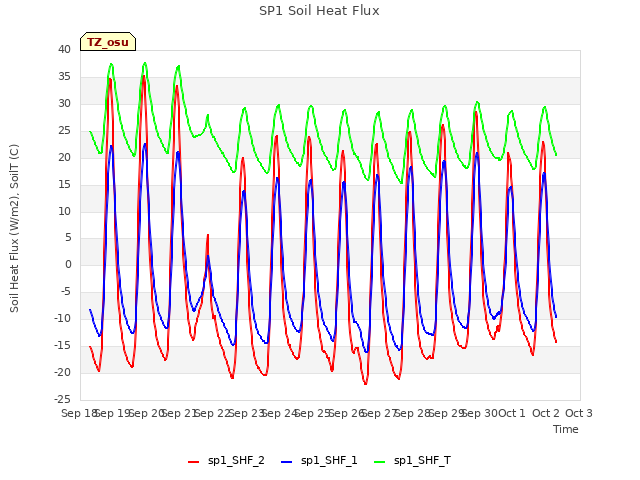Click the 40 y-axis tick label
The width and height of the screenshot is (640, 480).
click(x=64, y=49)
